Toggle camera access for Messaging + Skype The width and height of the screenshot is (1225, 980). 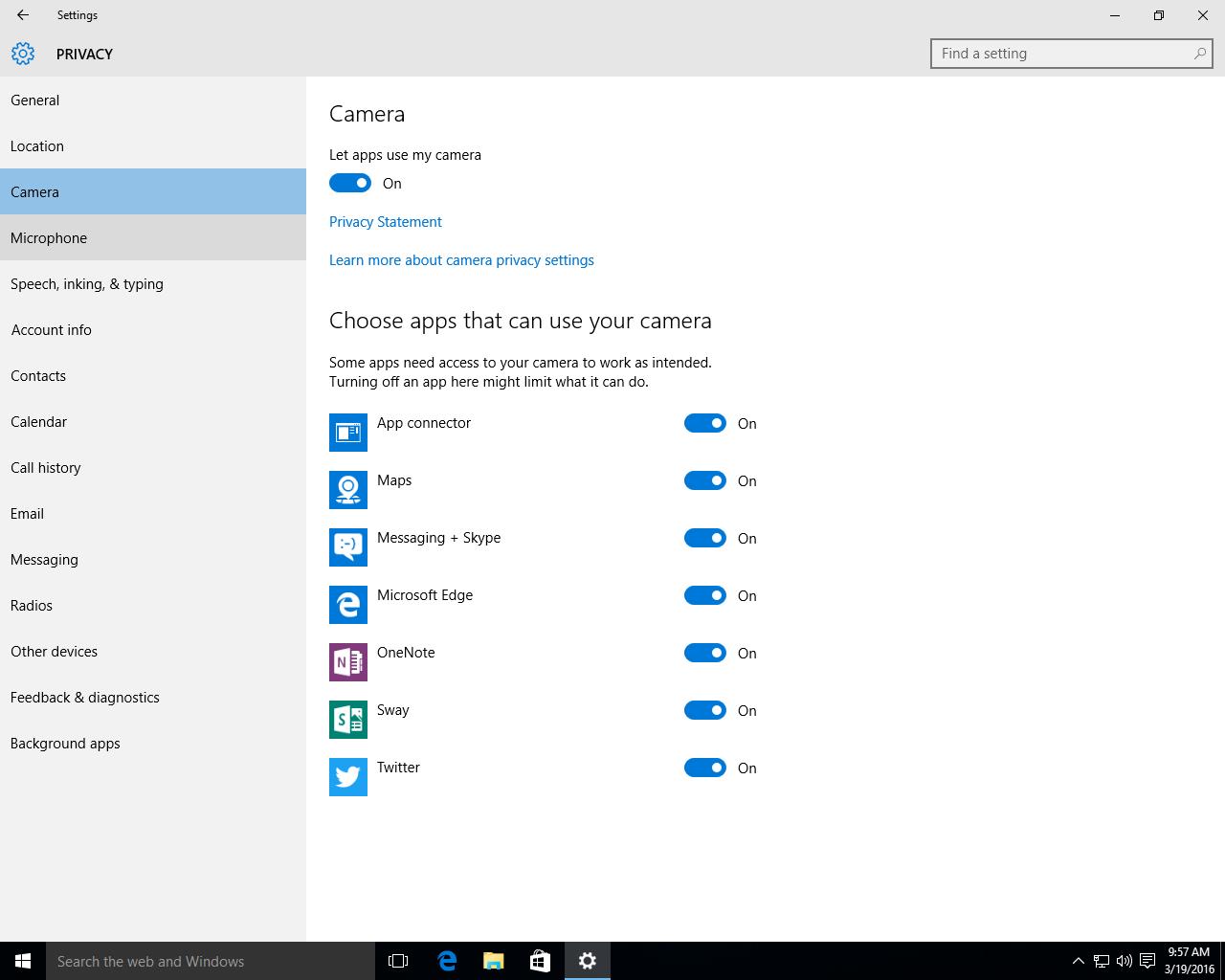[x=705, y=538]
